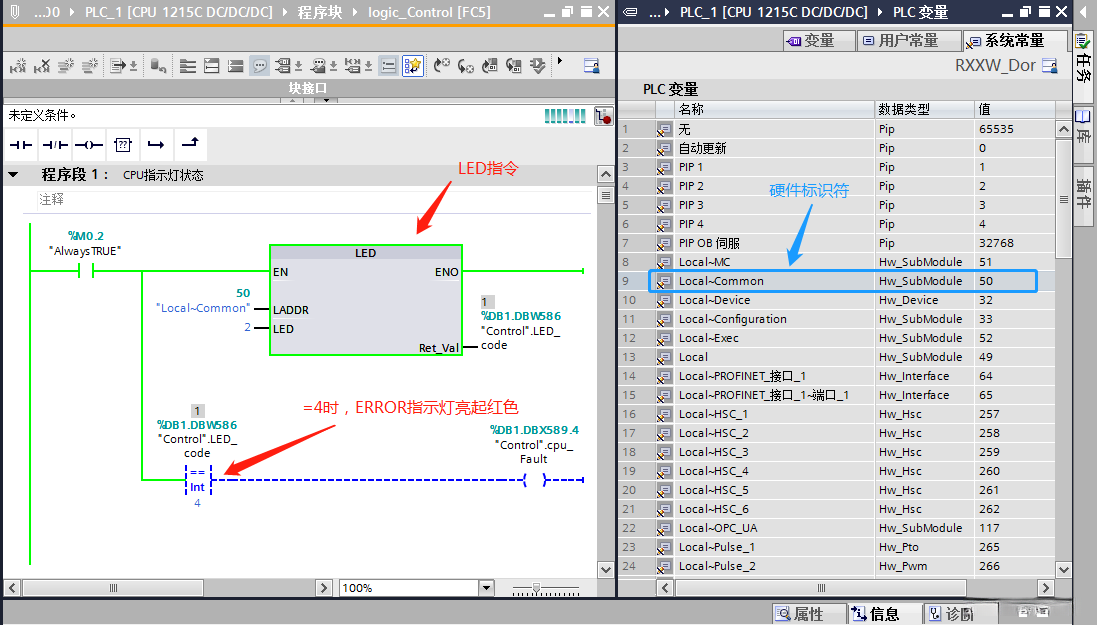The width and height of the screenshot is (1097, 625).
Task: Click the delete network toolbar icon
Action: [42, 66]
